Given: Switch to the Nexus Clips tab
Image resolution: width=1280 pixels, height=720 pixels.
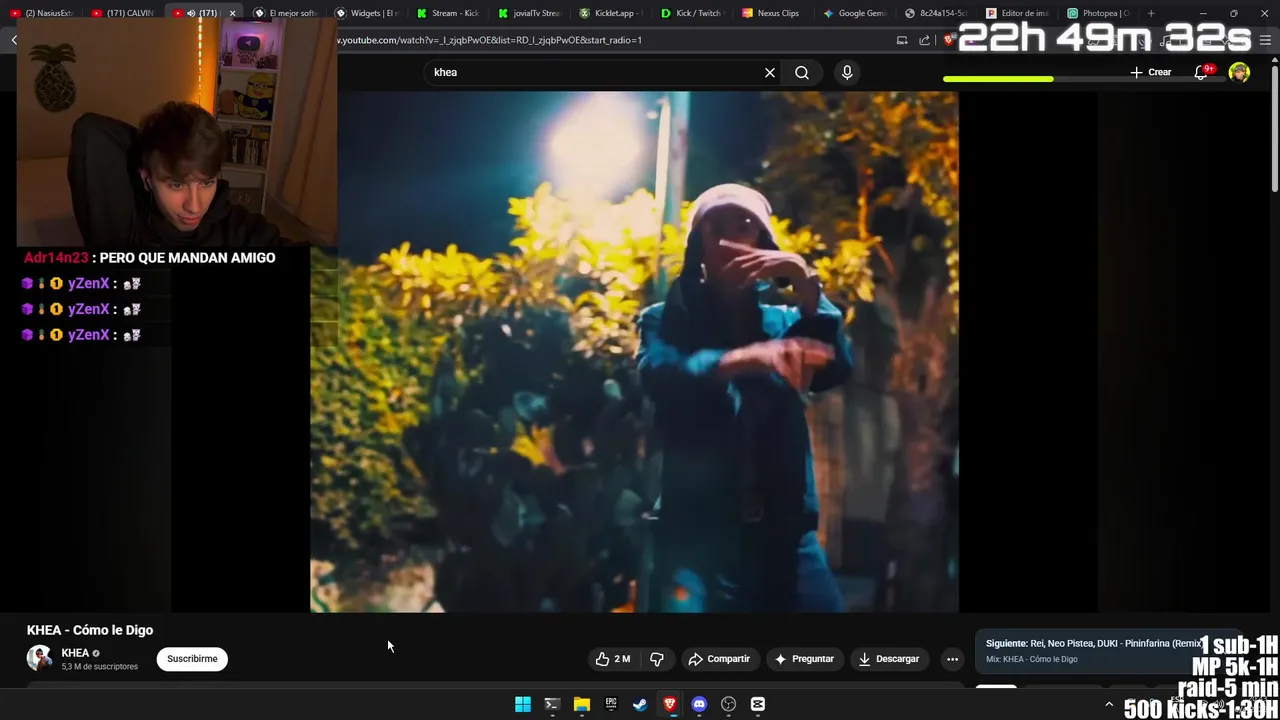Looking at the screenshot, I should click(x=773, y=13).
